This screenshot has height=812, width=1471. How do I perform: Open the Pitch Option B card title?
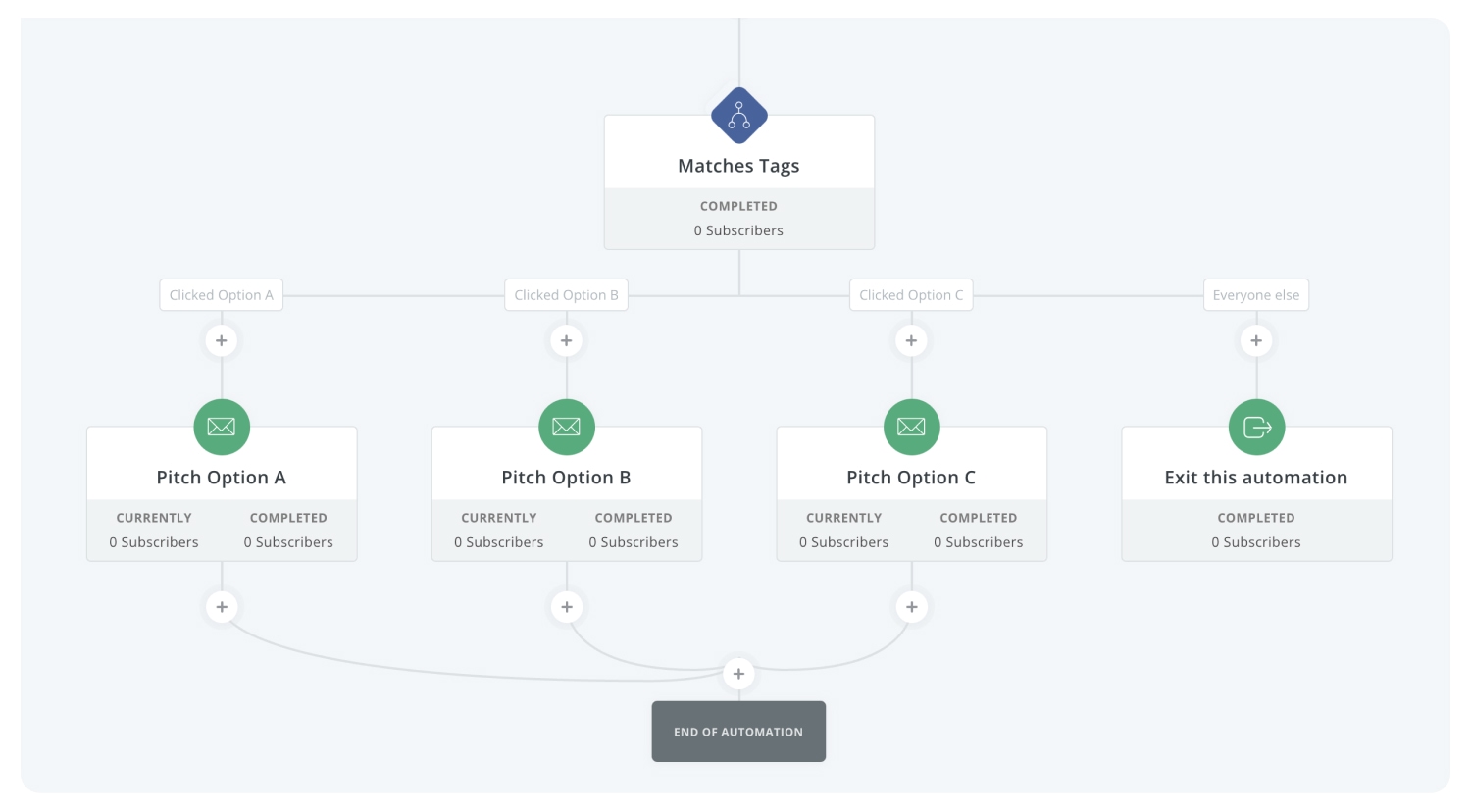566,478
